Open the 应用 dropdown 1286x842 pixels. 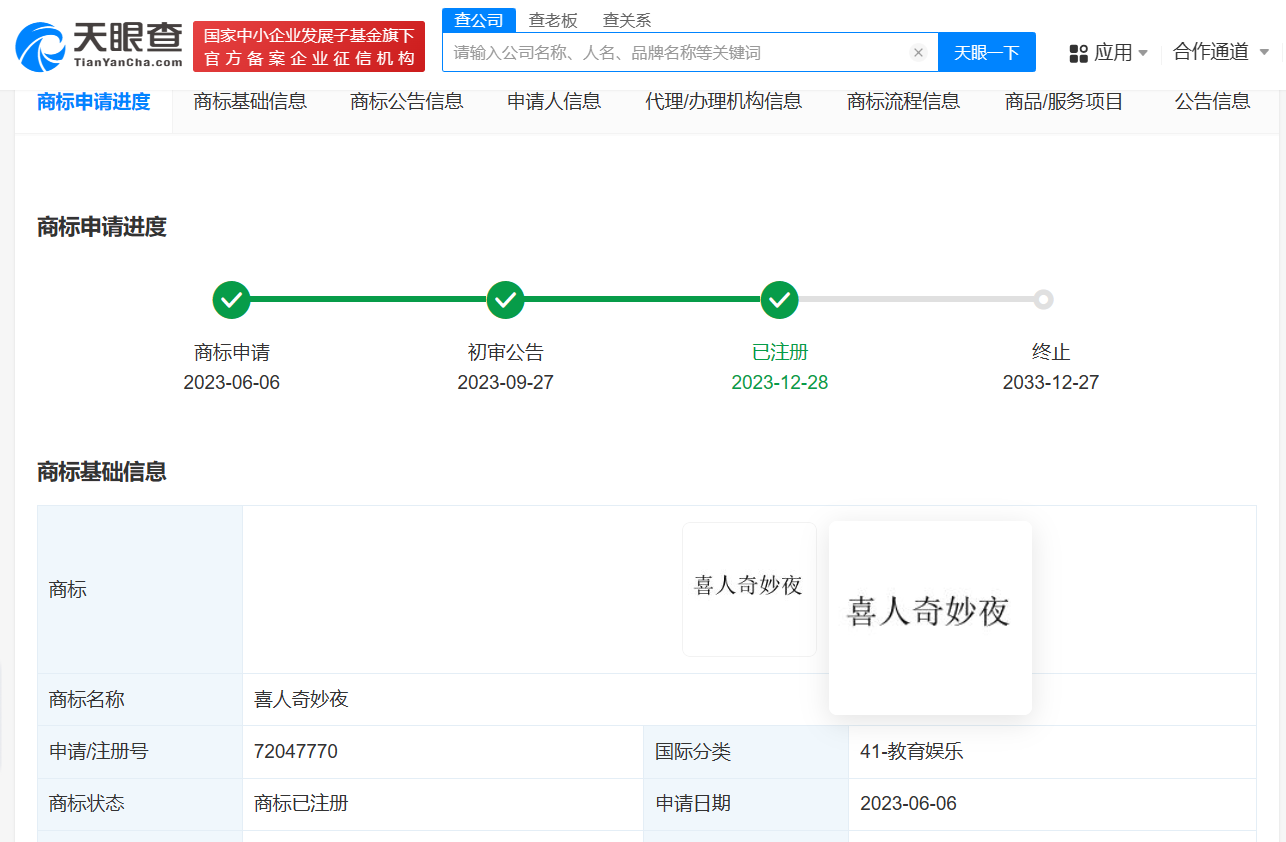1117,52
